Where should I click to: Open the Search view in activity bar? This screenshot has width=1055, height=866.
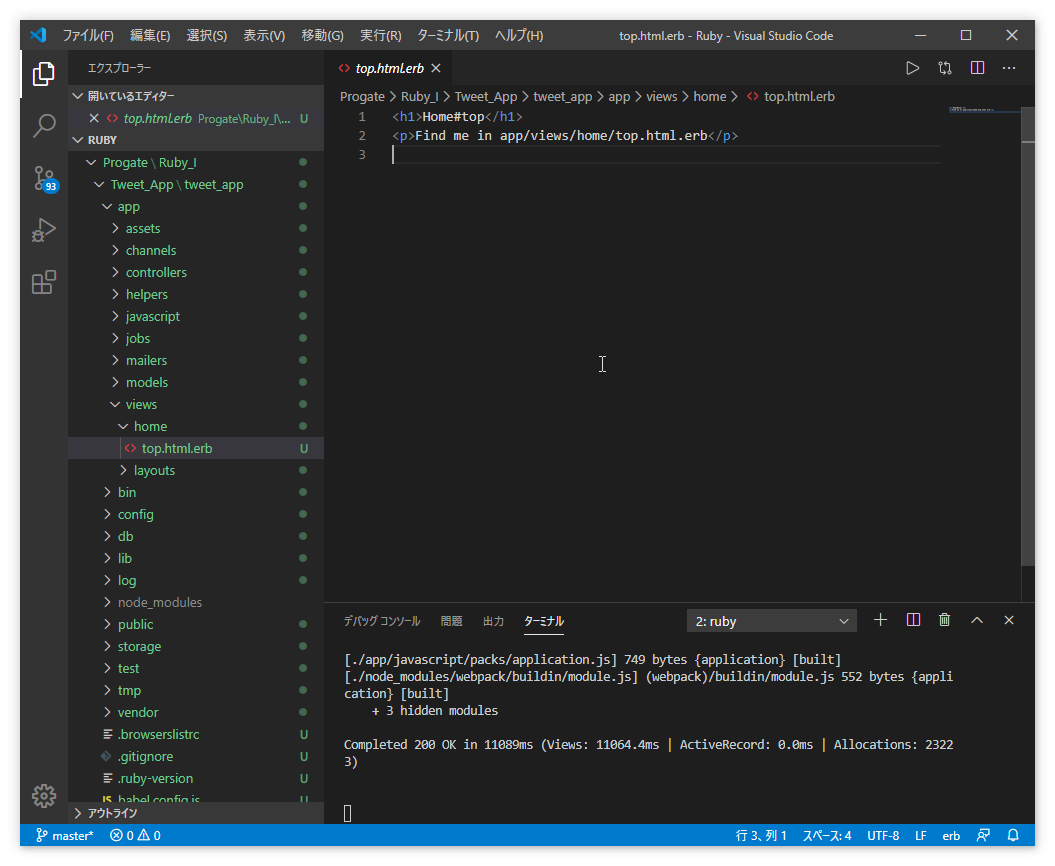click(44, 126)
